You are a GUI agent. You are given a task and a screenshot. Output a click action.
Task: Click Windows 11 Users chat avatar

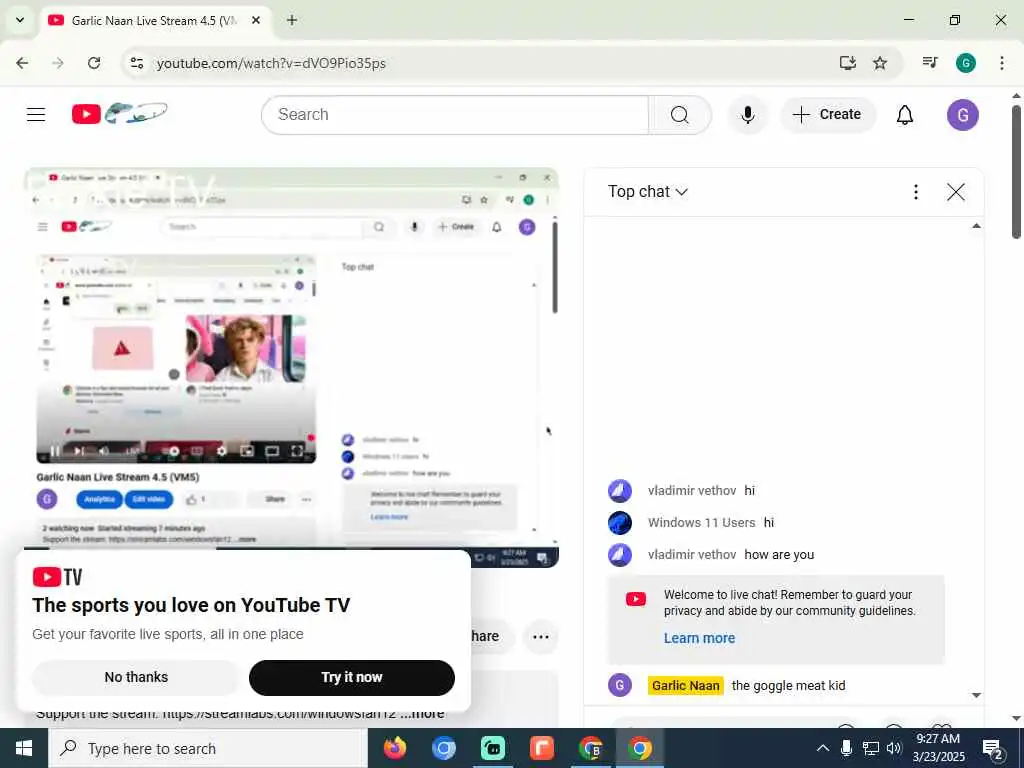point(619,522)
